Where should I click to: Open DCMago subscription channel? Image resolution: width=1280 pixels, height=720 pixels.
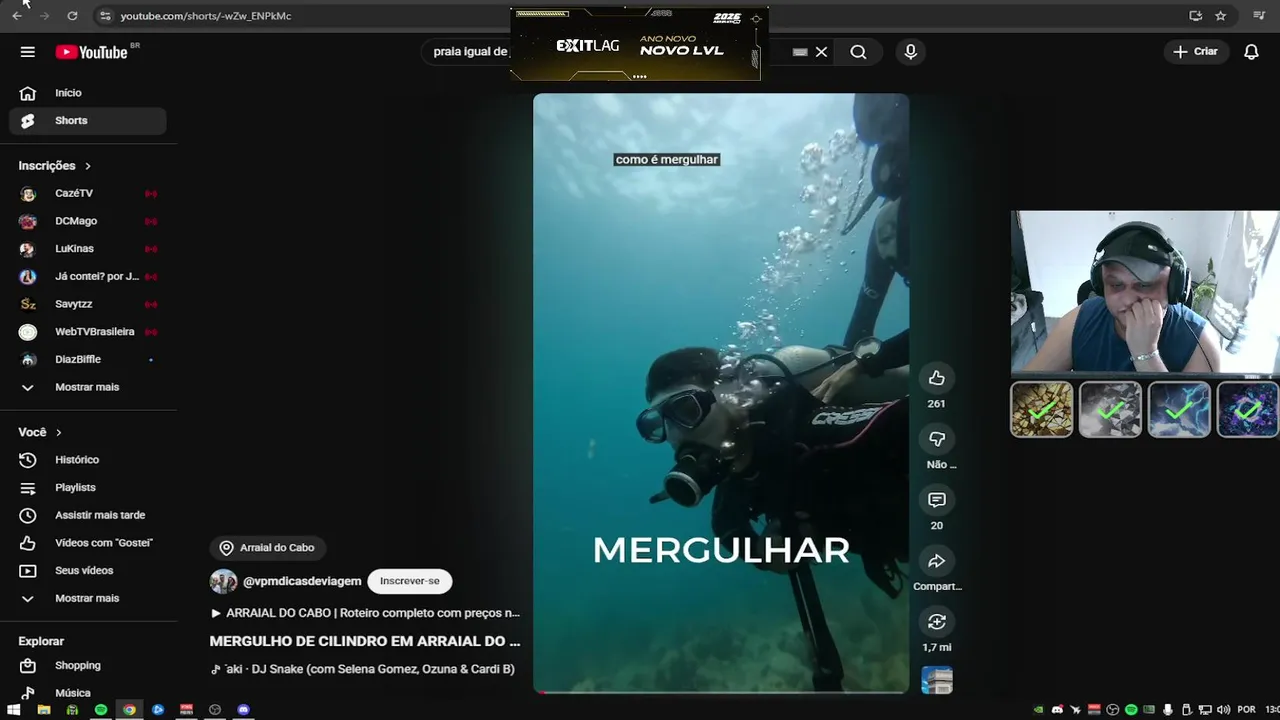click(88, 221)
